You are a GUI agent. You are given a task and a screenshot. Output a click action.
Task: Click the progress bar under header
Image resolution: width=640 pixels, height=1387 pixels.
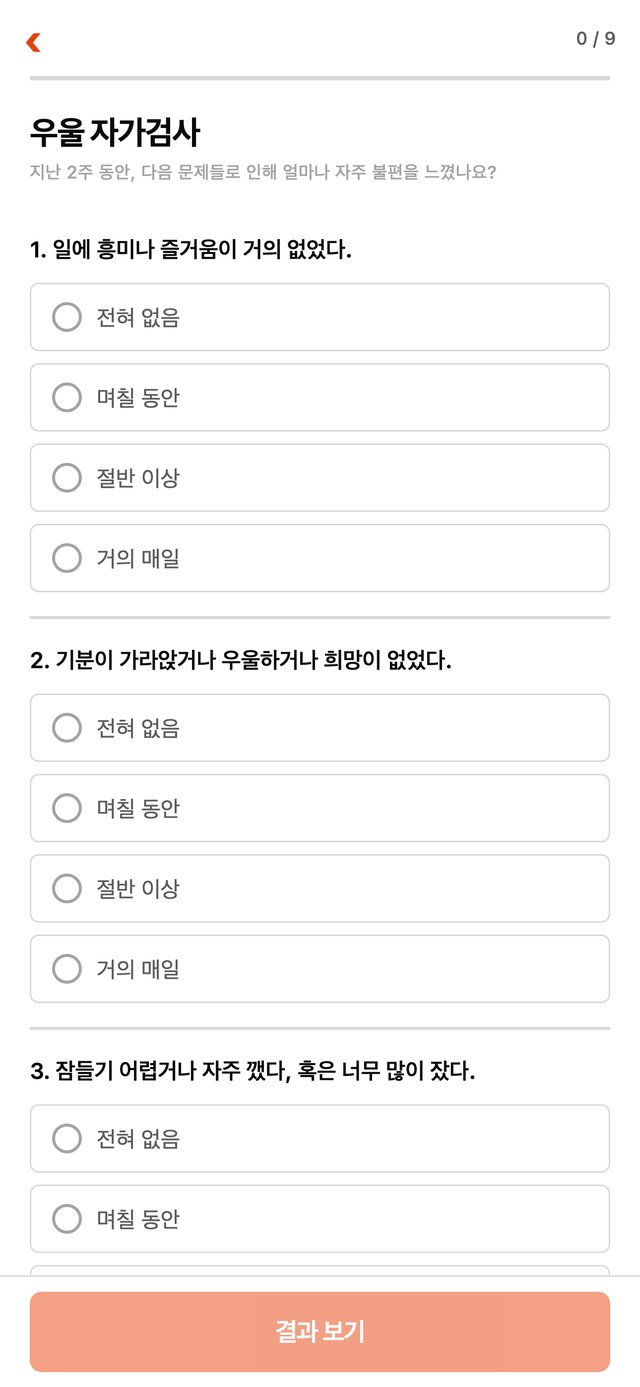point(320,78)
